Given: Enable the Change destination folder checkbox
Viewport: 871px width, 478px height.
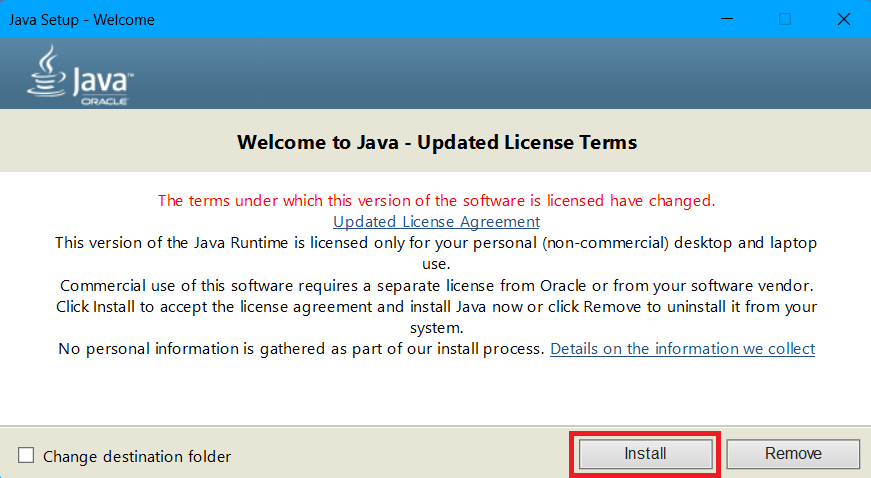Looking at the screenshot, I should [x=26, y=456].
